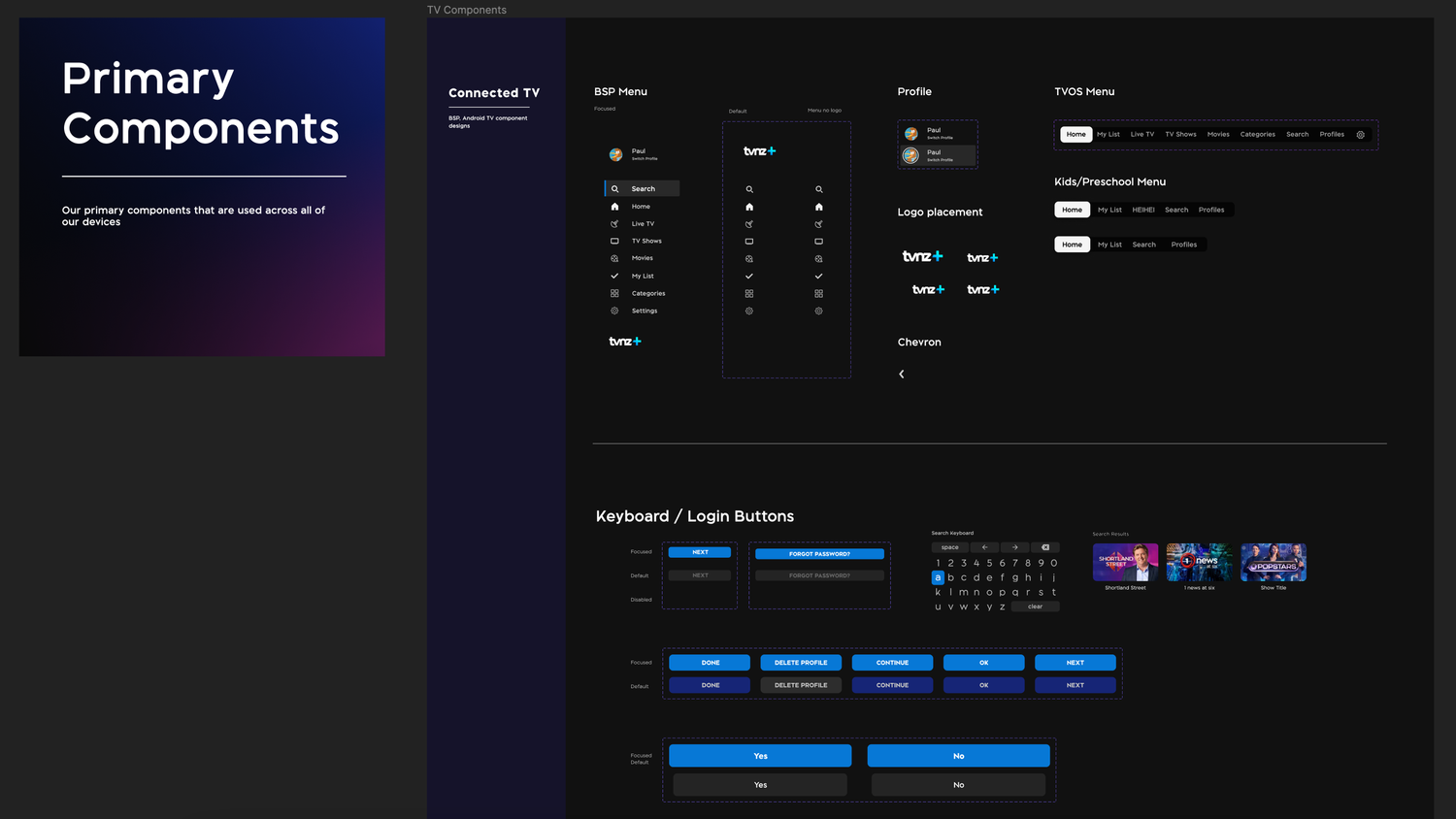Click the blue focused DELETE PROFILE button
The height and width of the screenshot is (819, 1456).
click(801, 663)
